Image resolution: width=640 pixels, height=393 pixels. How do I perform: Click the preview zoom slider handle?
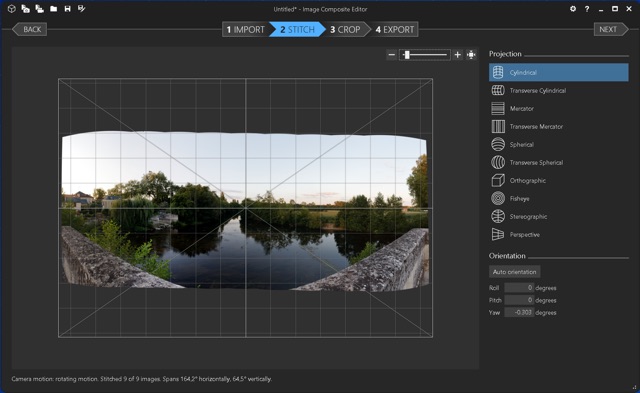click(x=407, y=55)
